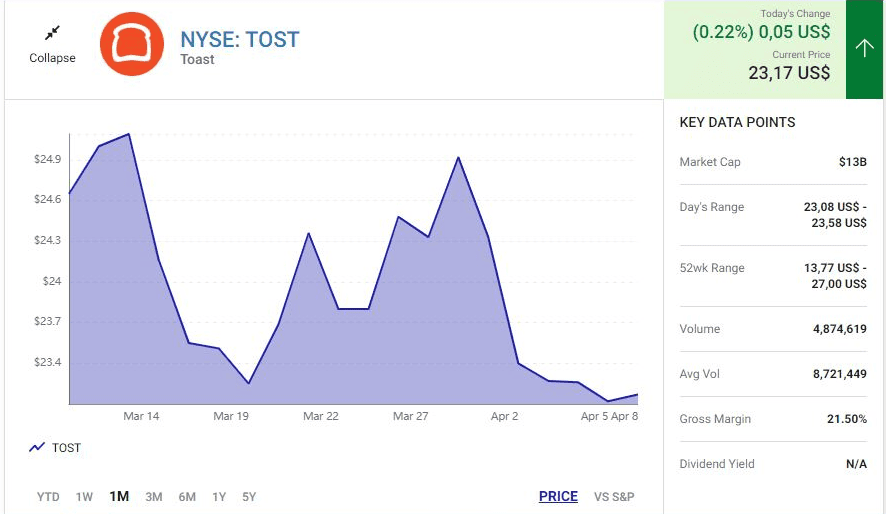The width and height of the screenshot is (887, 519).
Task: Open the NYSE: TOST ticker link
Action: tap(239, 39)
